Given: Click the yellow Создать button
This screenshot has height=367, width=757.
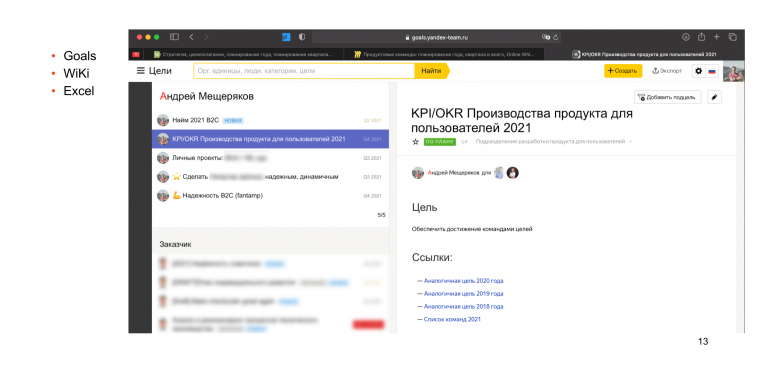Looking at the screenshot, I should tap(623, 71).
